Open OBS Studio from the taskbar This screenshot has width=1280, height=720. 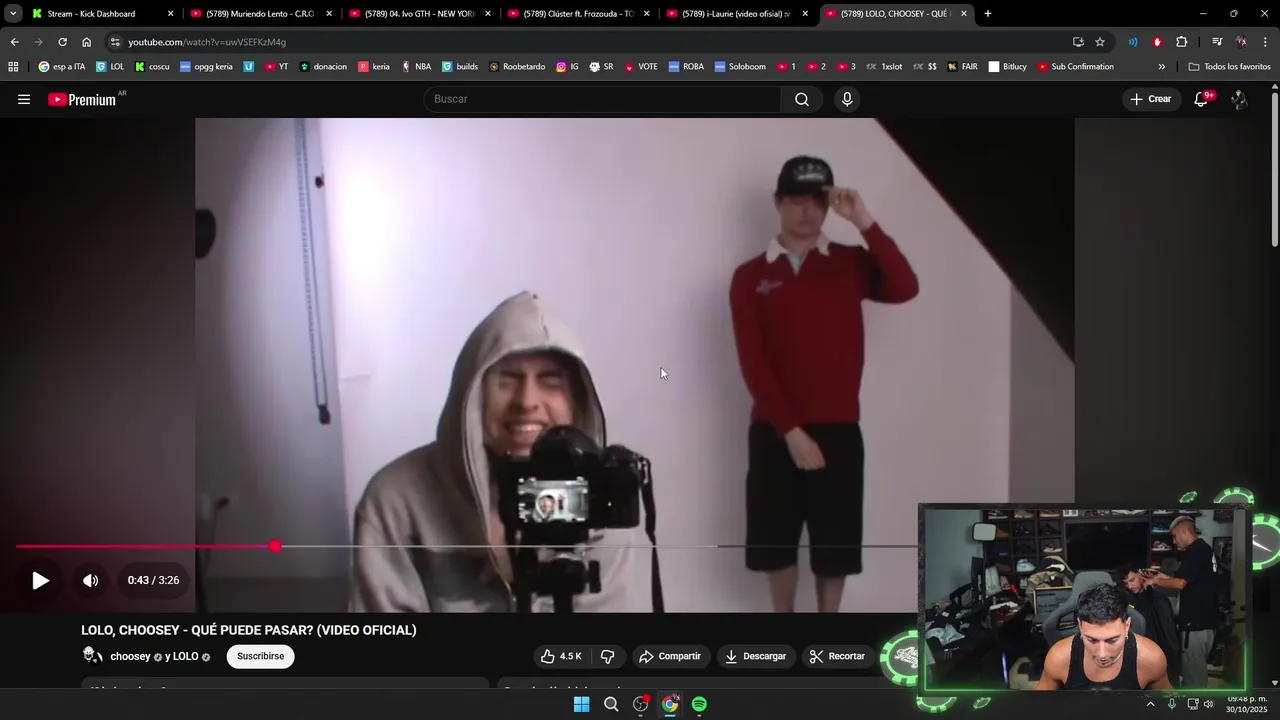point(641,704)
